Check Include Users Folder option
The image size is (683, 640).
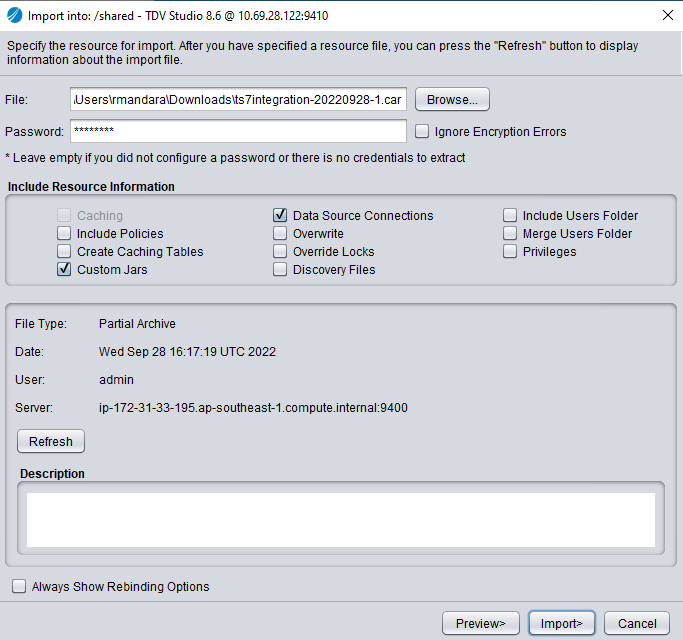click(x=510, y=215)
